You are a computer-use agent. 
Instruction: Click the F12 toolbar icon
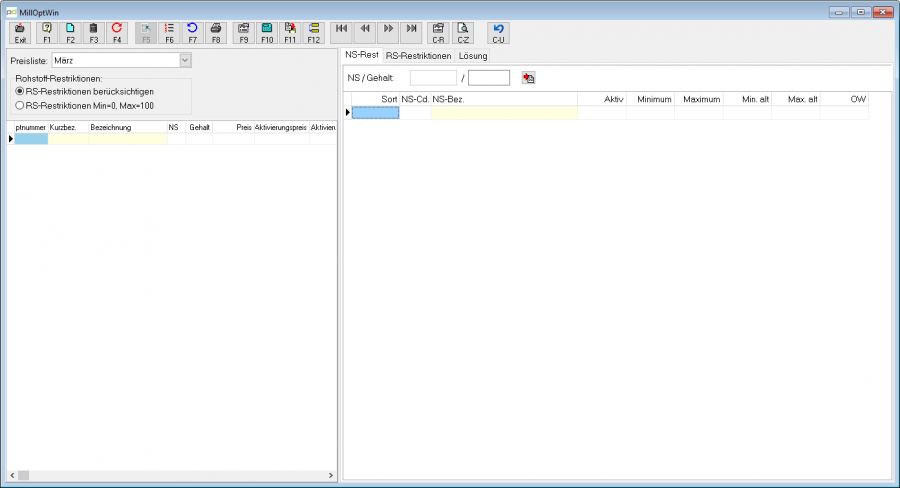tap(313, 33)
